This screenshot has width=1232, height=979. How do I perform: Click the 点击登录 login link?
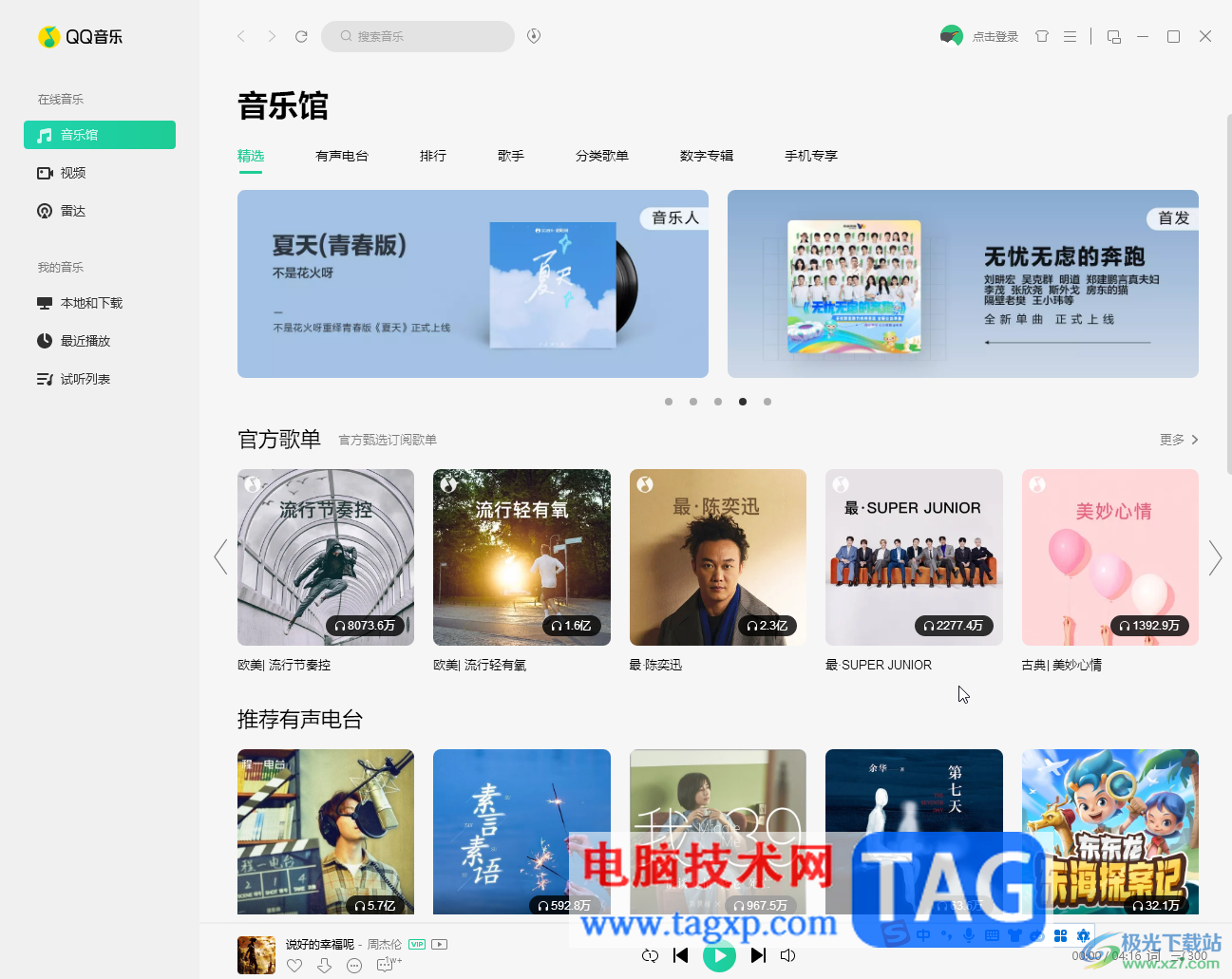(x=995, y=37)
